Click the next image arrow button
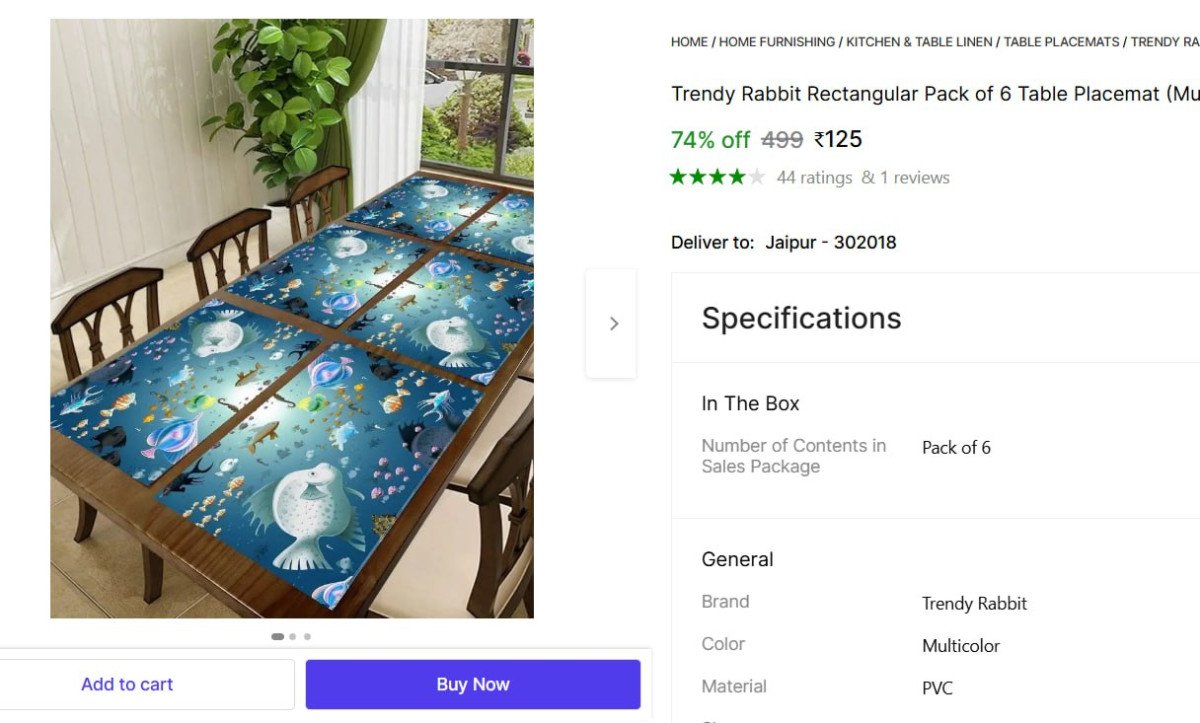Screen dimensions: 1200x723 coord(613,323)
